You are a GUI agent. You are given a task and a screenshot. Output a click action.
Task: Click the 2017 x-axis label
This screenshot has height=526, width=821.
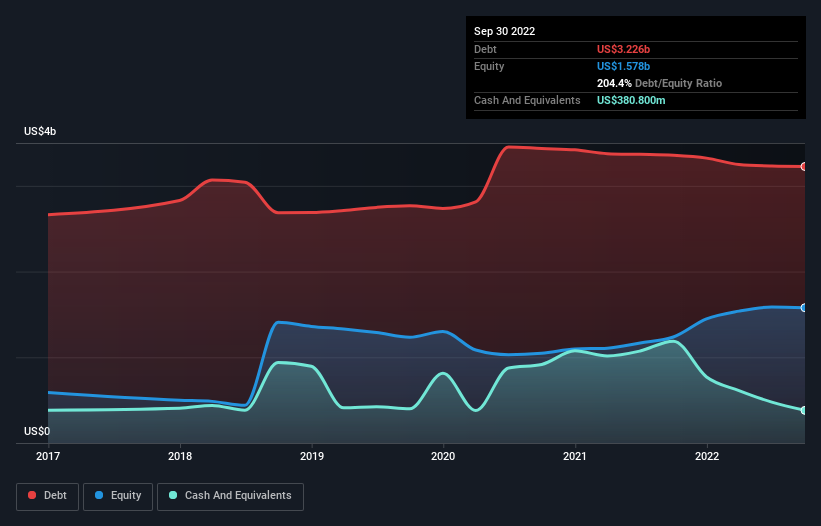click(48, 456)
